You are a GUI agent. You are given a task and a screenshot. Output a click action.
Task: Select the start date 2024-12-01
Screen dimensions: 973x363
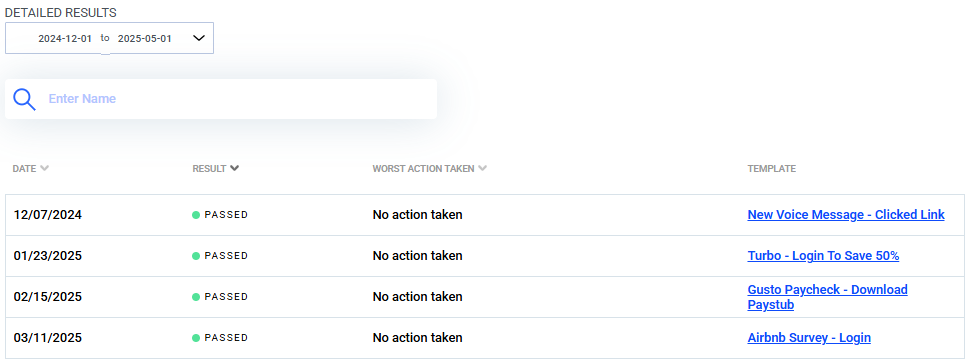(65, 38)
